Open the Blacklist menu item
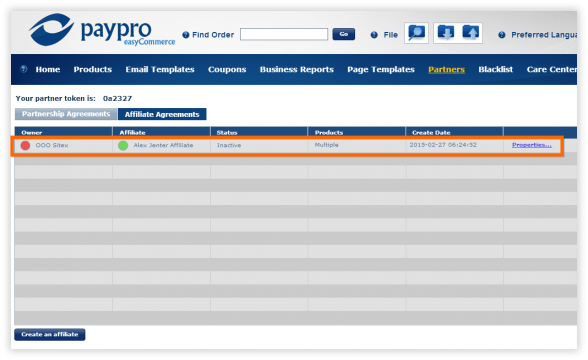 coord(495,69)
